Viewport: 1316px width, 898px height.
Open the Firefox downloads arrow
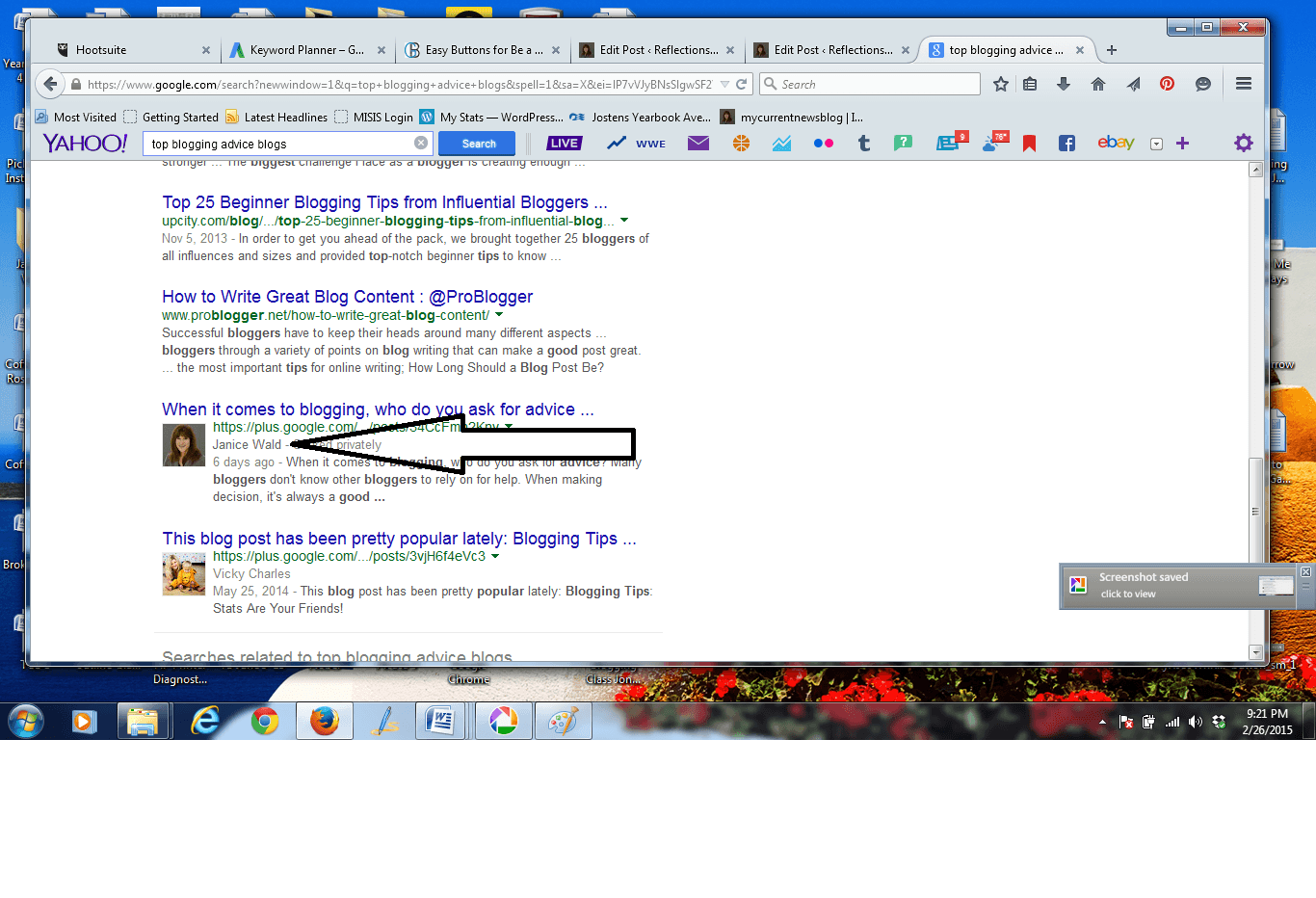[1064, 85]
